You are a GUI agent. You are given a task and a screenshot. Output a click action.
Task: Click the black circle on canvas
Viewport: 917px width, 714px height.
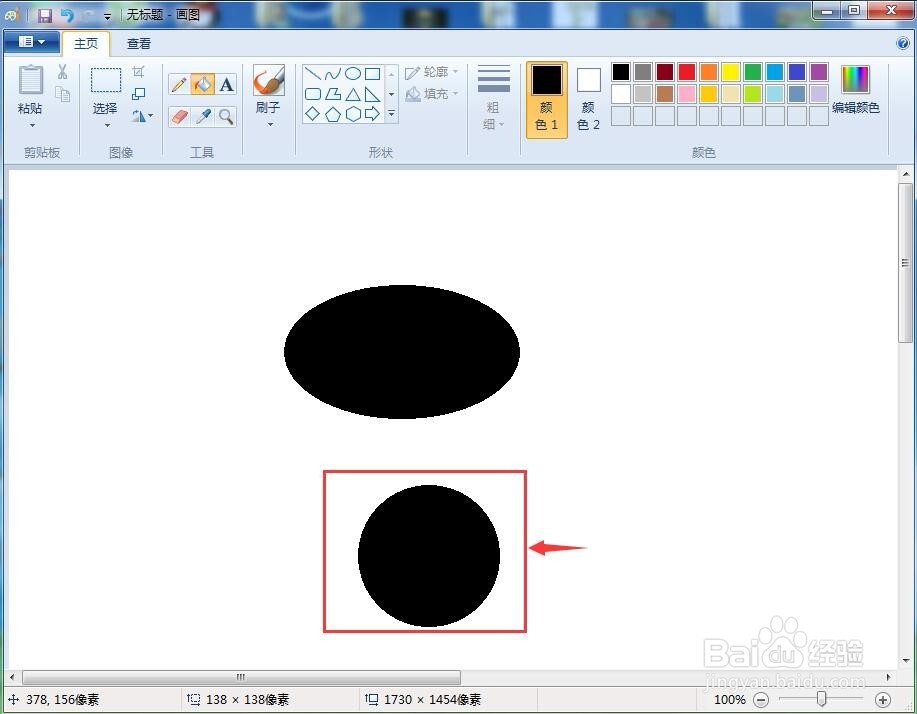pyautogui.click(x=429, y=556)
